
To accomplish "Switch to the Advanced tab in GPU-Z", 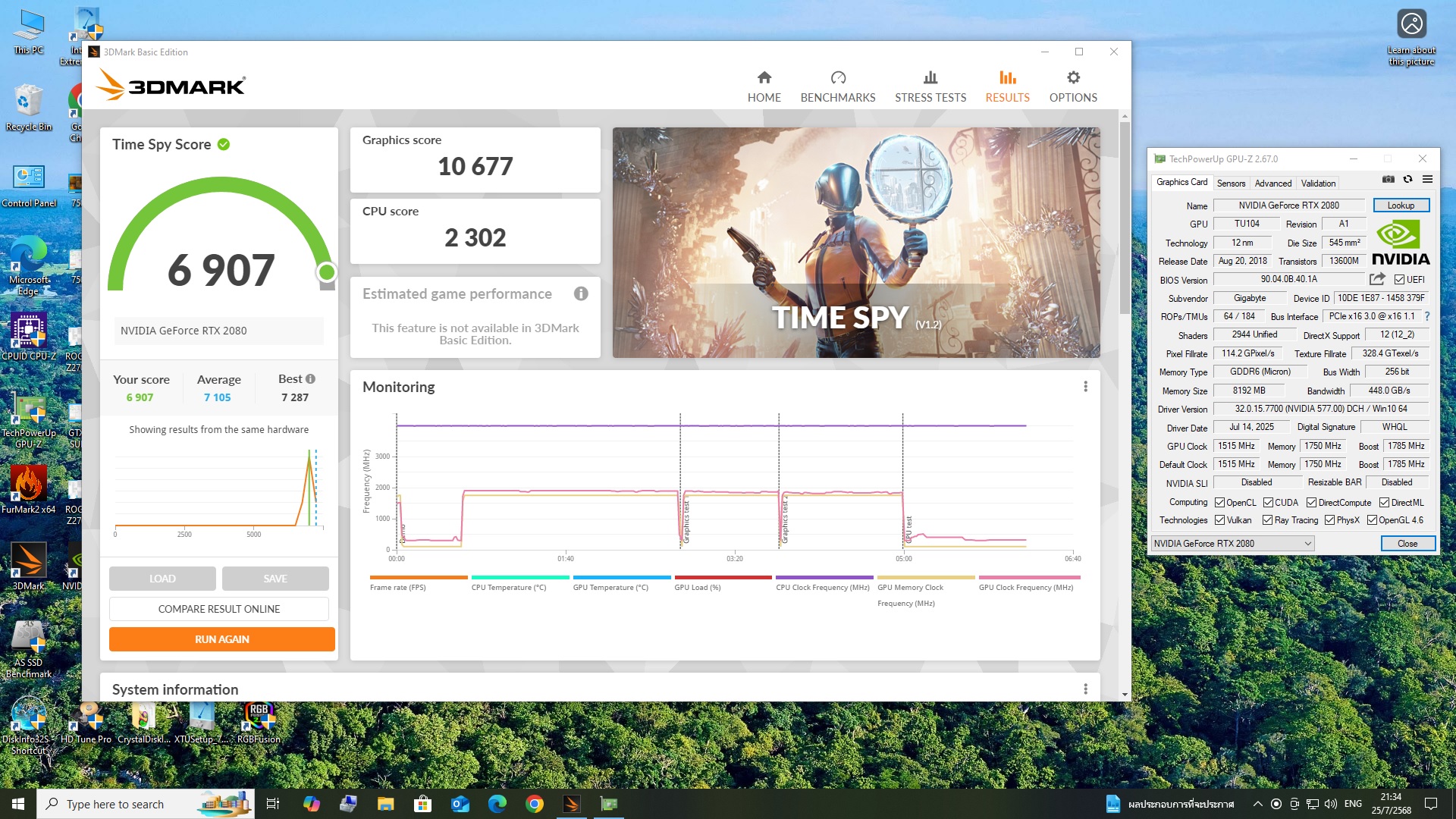I will [x=1272, y=184].
